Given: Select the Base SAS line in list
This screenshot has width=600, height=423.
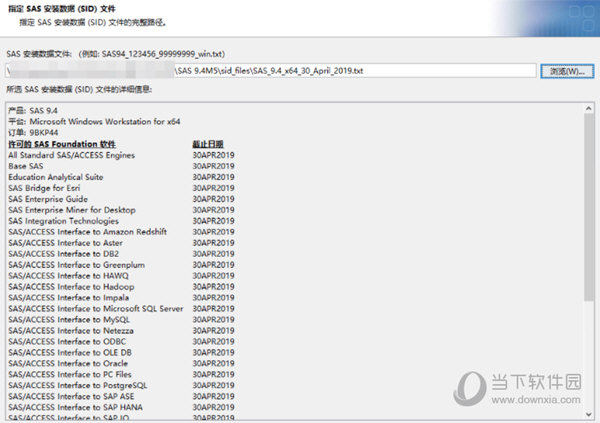Looking at the screenshot, I should (x=28, y=166).
